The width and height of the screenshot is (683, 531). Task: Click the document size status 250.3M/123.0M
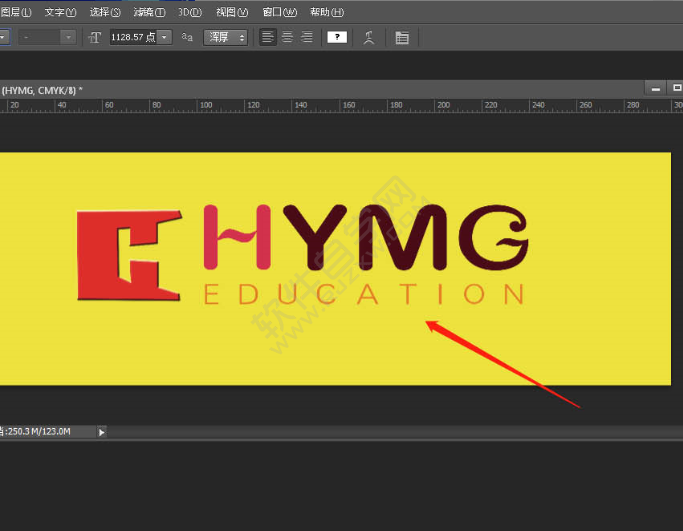tap(36, 431)
